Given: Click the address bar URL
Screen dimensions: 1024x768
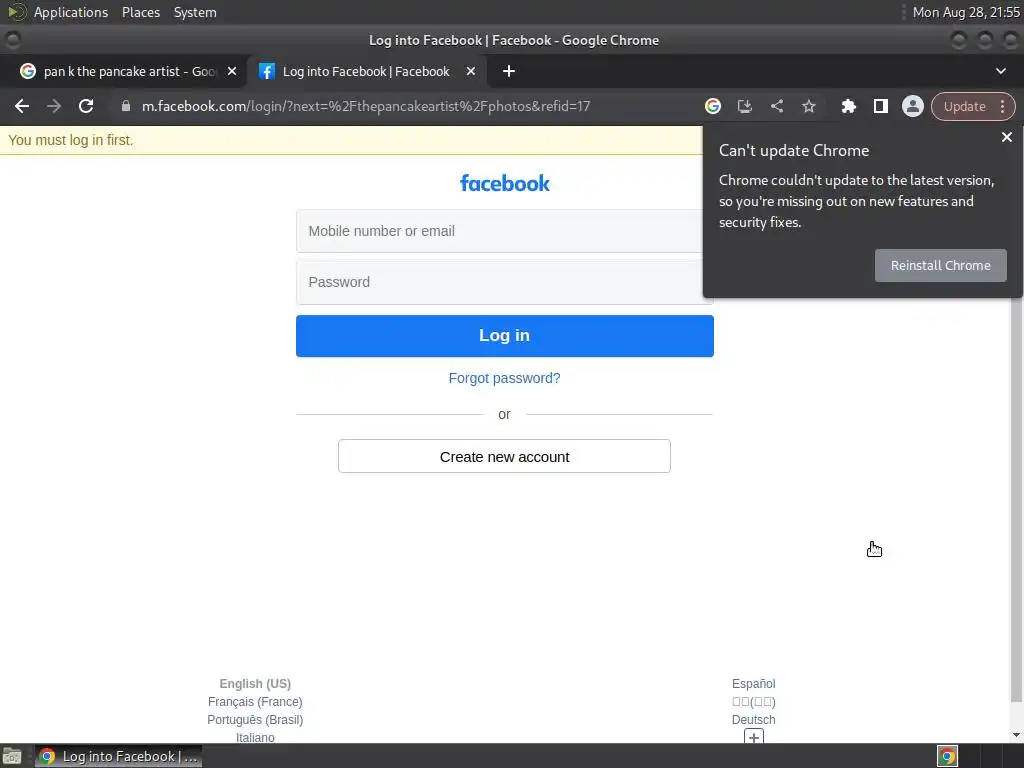Looking at the screenshot, I should pos(366,106).
